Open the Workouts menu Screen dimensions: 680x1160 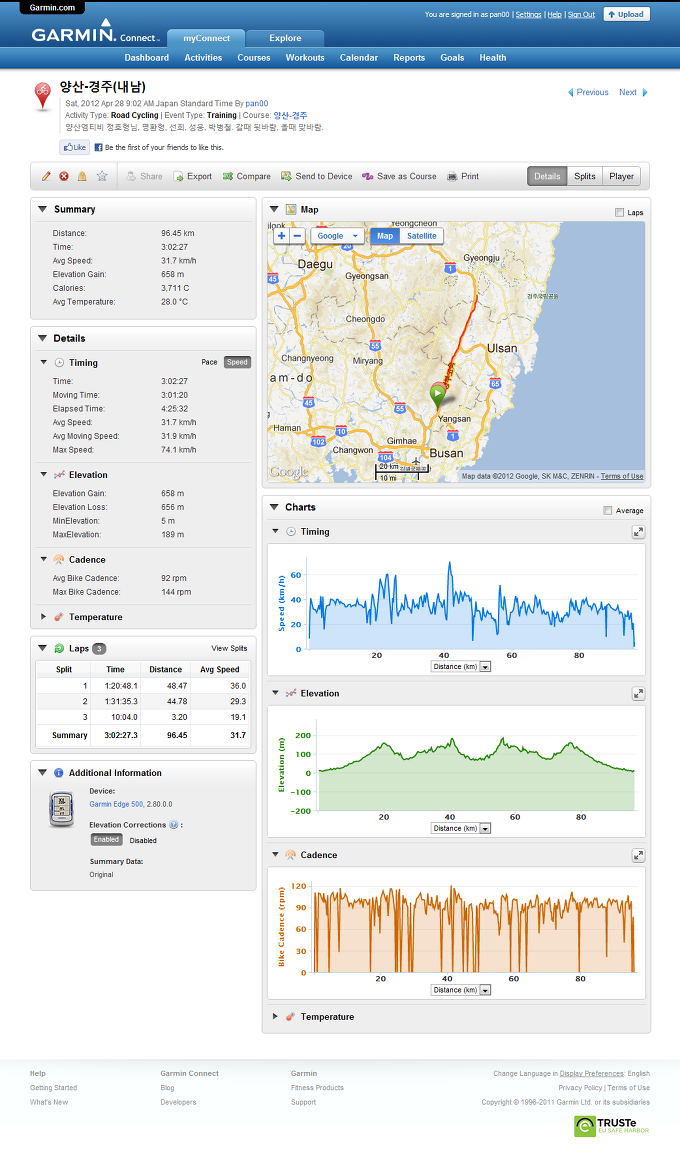pyautogui.click(x=305, y=58)
